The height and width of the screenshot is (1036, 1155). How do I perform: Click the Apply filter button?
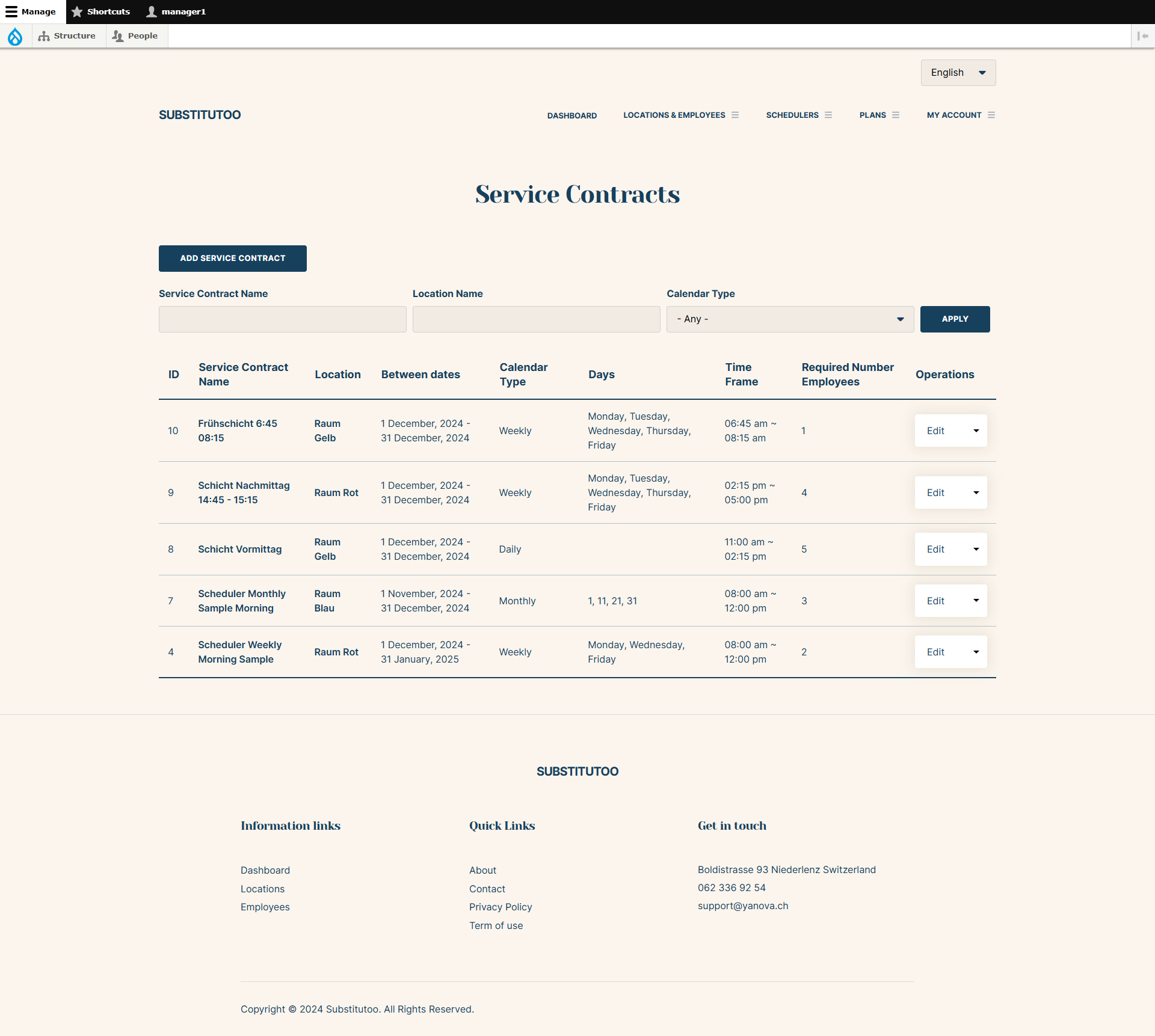click(955, 319)
